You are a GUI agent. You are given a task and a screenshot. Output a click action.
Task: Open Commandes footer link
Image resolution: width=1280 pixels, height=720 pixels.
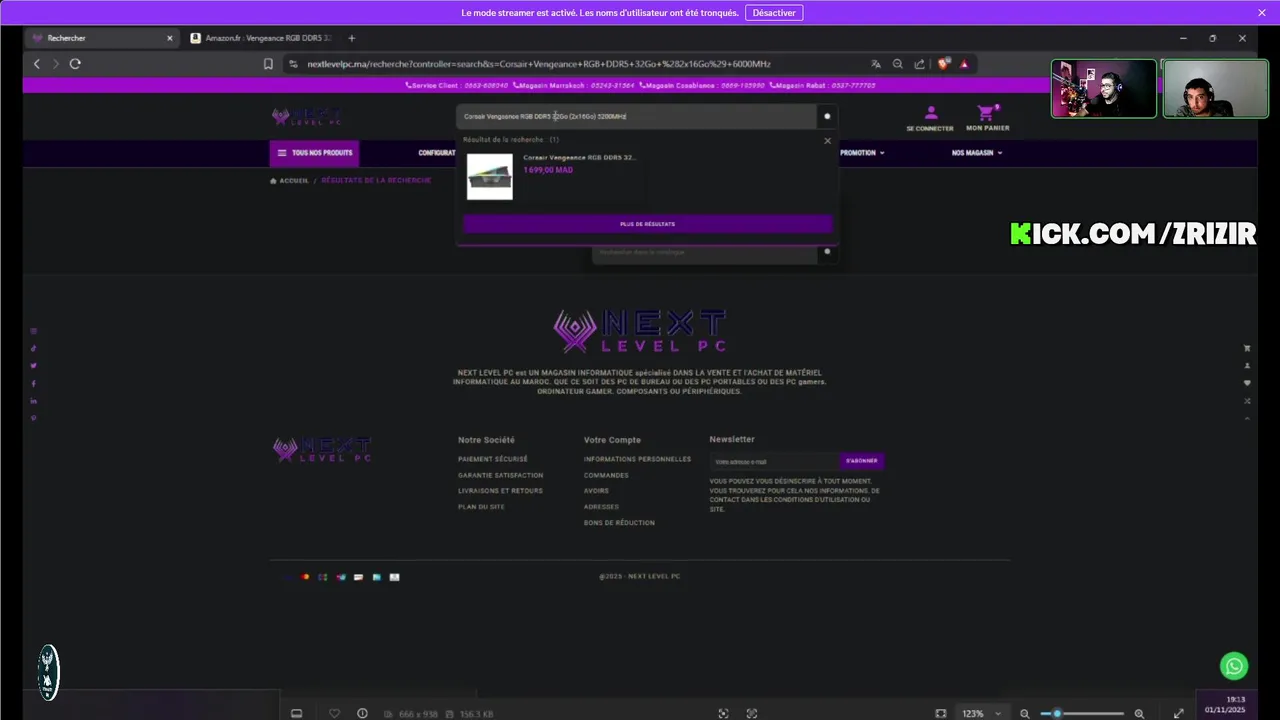tap(606, 475)
